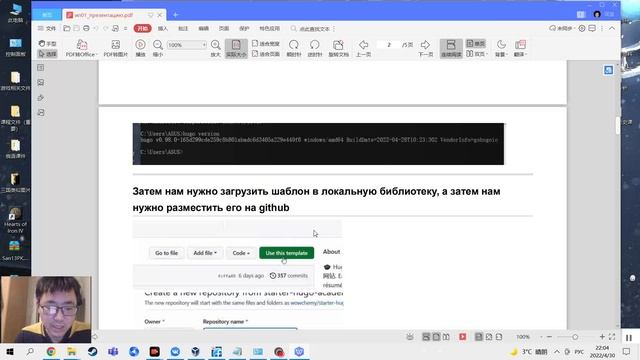Choose fit width option
This screenshot has width=640, height=360.
point(266,43)
